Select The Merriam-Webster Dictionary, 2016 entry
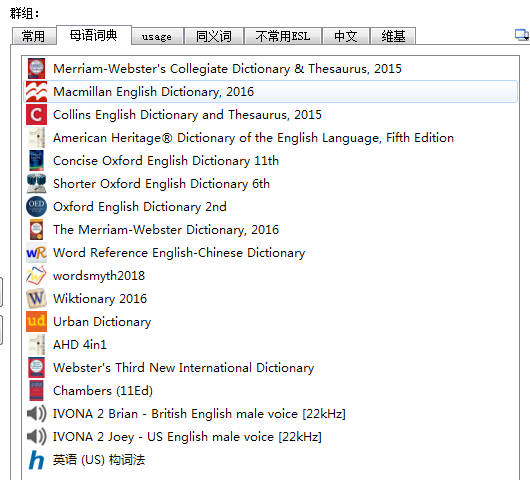 [271, 230]
